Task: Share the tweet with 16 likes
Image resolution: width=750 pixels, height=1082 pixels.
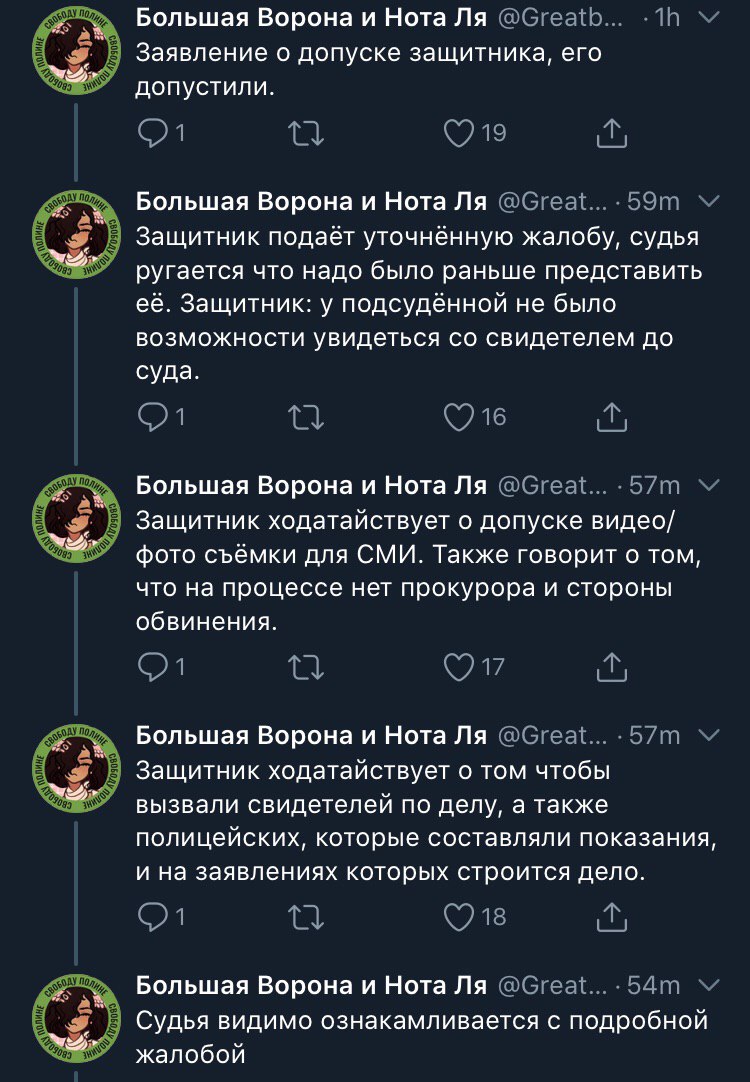Action: tap(611, 417)
